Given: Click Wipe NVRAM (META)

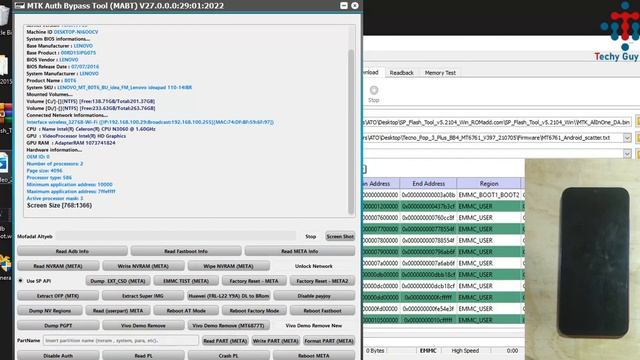Looking at the screenshot, I should (229, 266).
